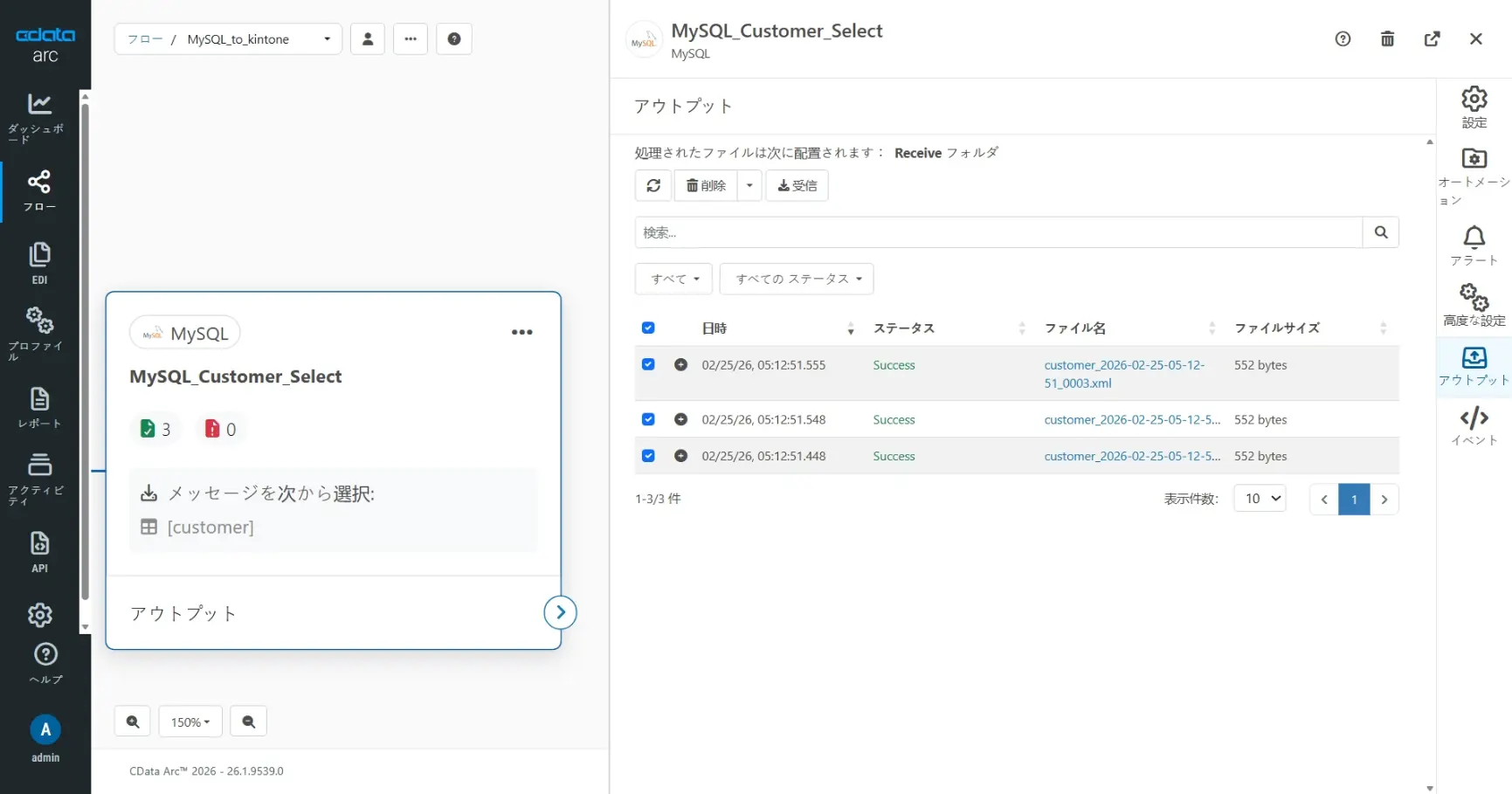Uncheck the row at 05:12:51.448
1512x794 pixels.
[x=648, y=455]
